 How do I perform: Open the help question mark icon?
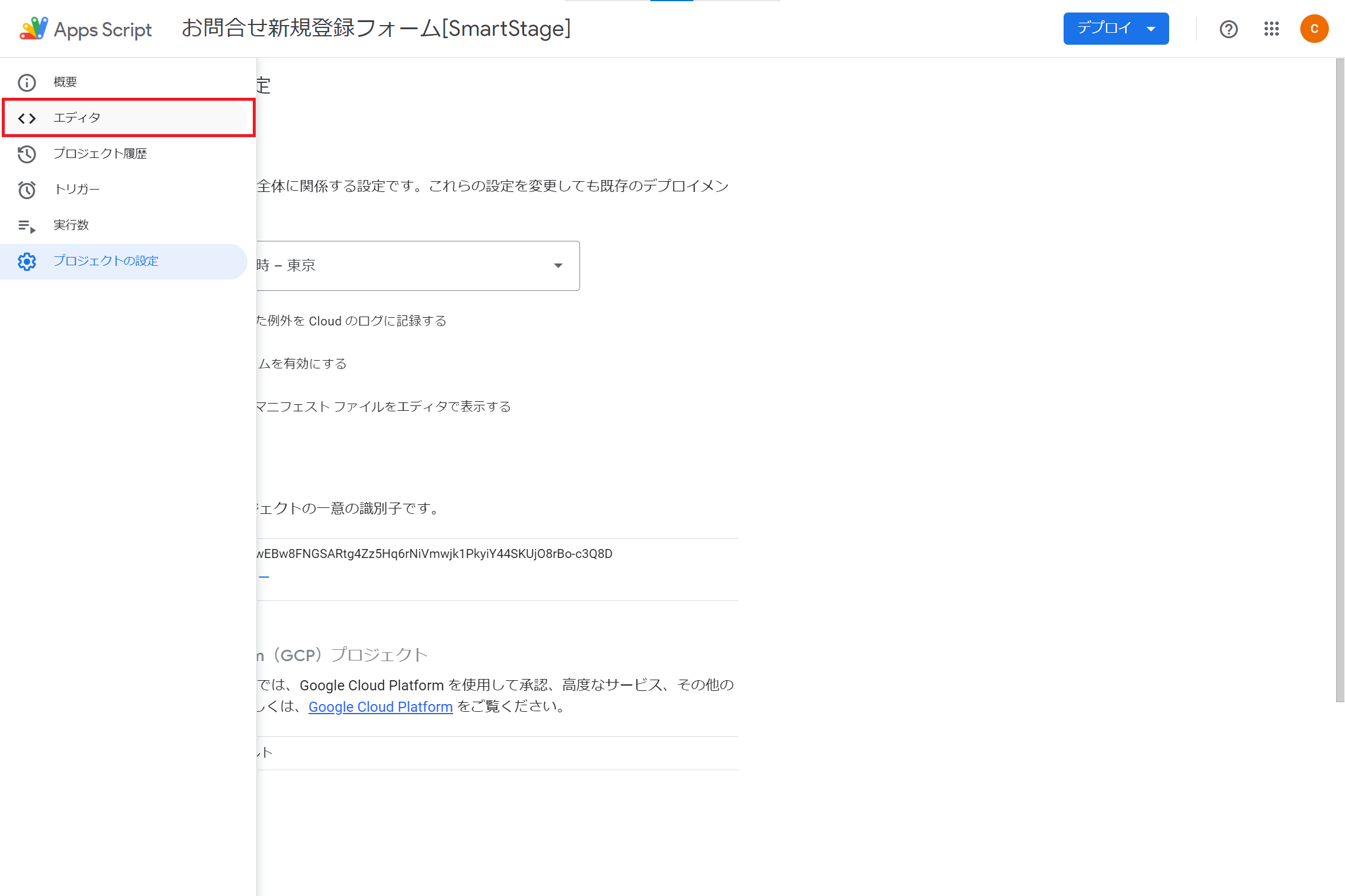pos(1229,29)
